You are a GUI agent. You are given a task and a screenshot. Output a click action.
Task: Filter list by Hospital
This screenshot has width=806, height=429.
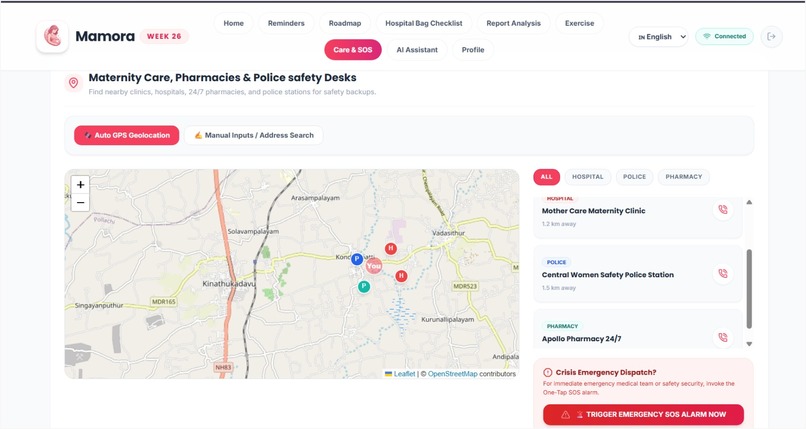588,177
